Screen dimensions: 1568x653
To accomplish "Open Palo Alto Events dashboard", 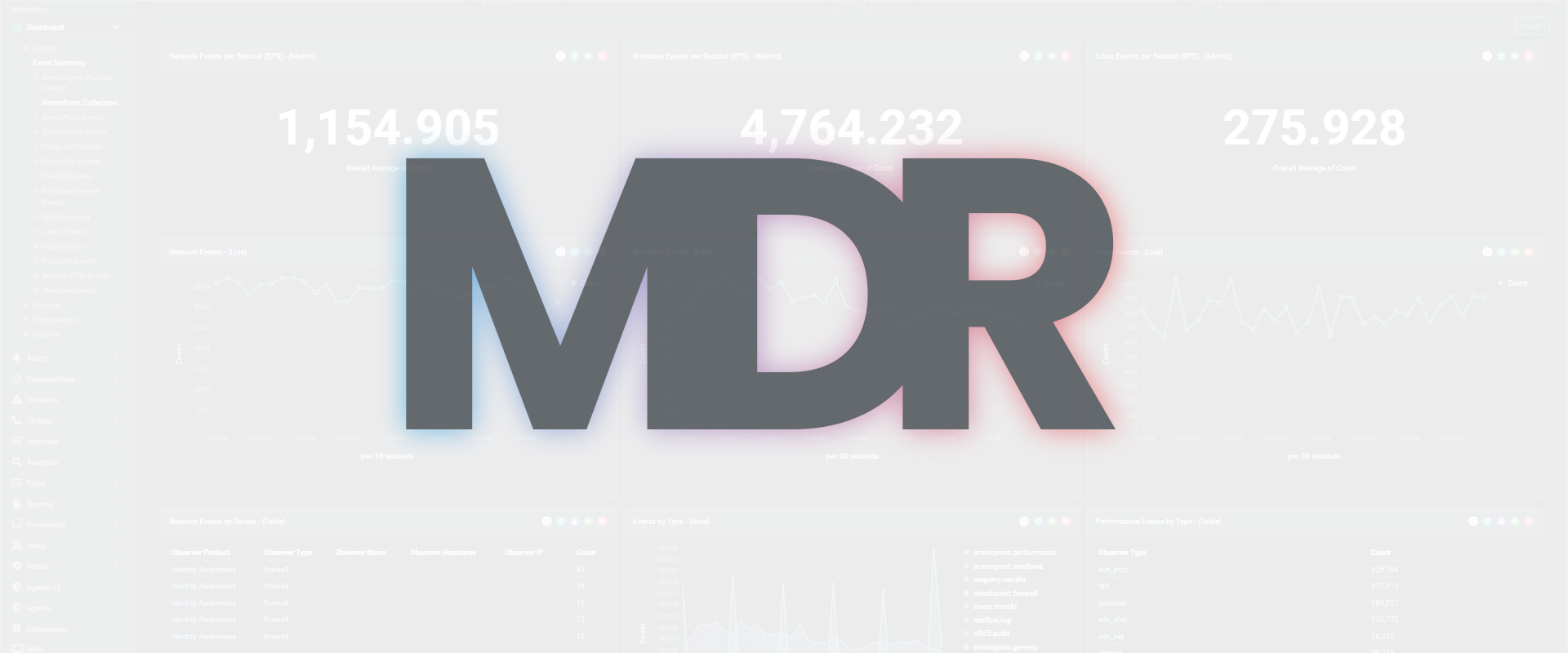I will pos(69,261).
